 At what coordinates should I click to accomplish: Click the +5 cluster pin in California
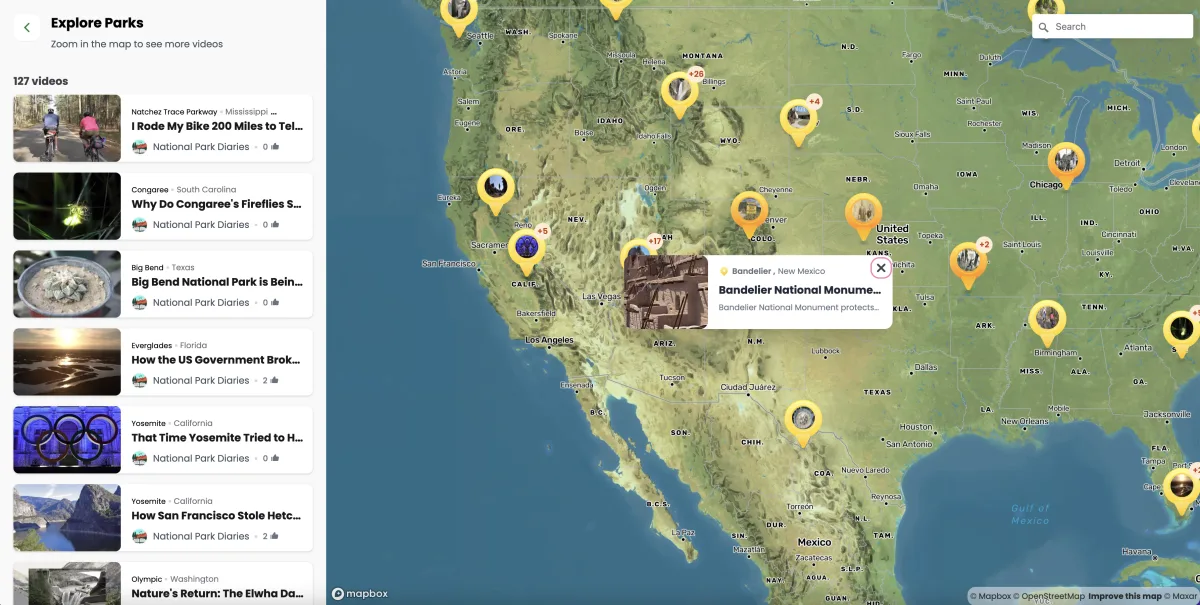point(527,251)
